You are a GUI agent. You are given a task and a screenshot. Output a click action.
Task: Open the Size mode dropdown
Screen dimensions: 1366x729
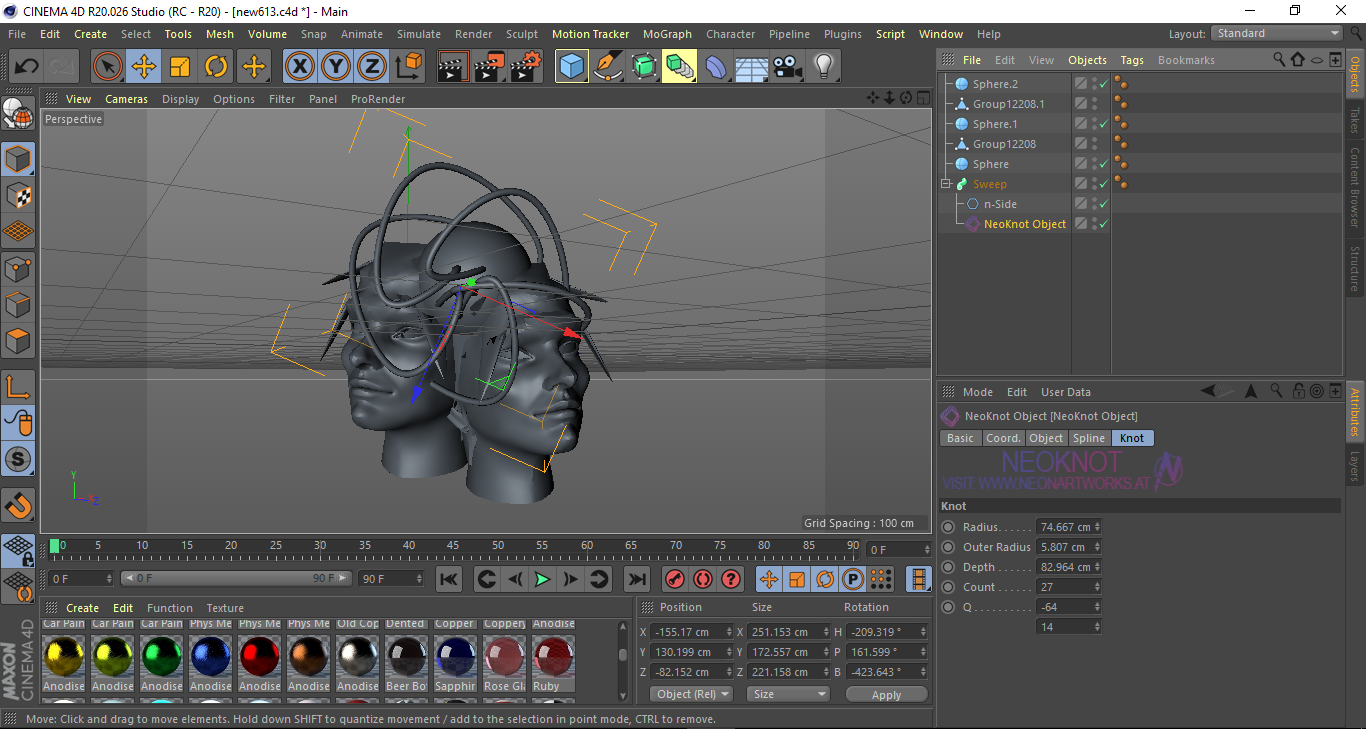click(790, 694)
